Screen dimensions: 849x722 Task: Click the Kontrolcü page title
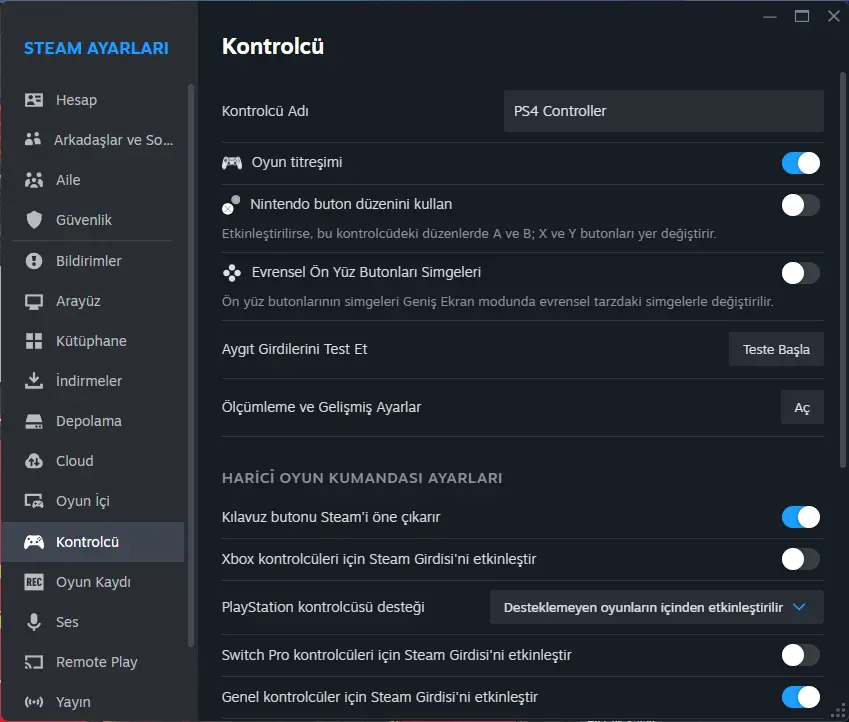(272, 47)
